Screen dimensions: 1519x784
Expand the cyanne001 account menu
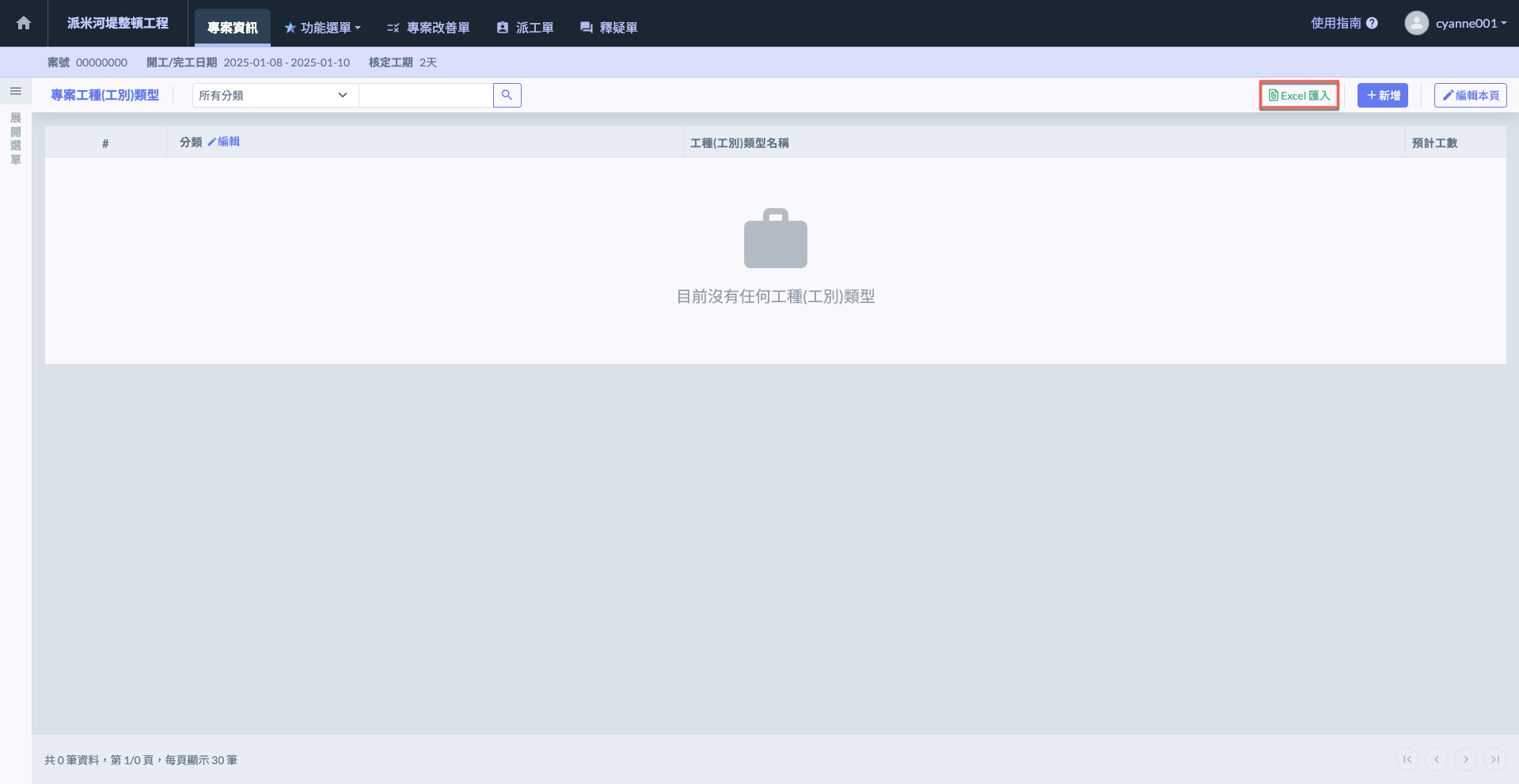(1470, 23)
